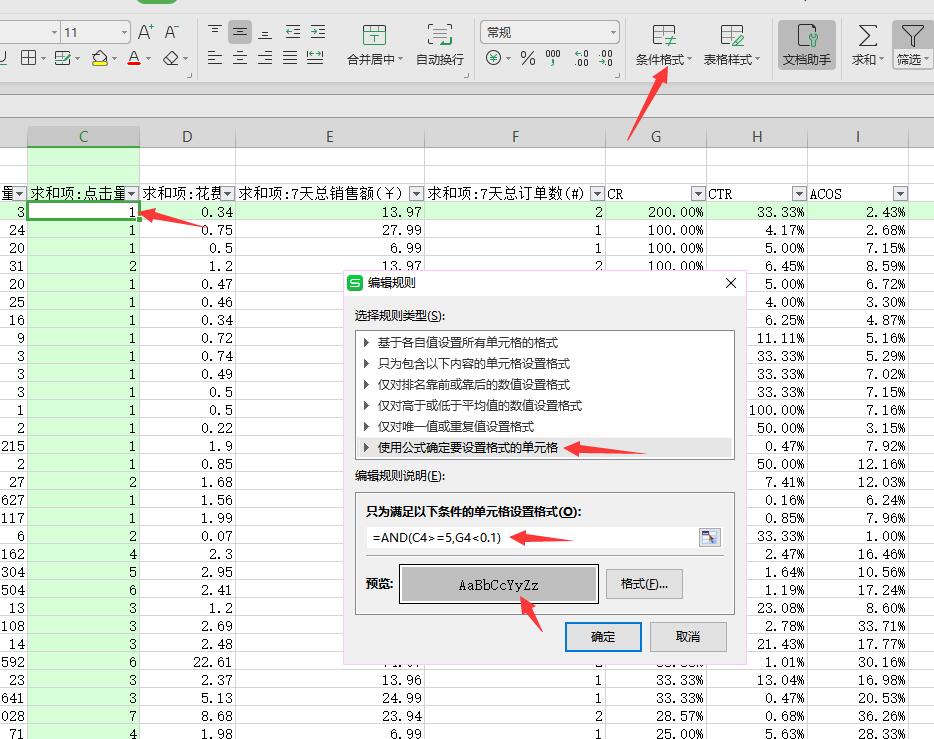The height and width of the screenshot is (739, 934).
Task: Click the percent style button
Action: tap(527, 59)
